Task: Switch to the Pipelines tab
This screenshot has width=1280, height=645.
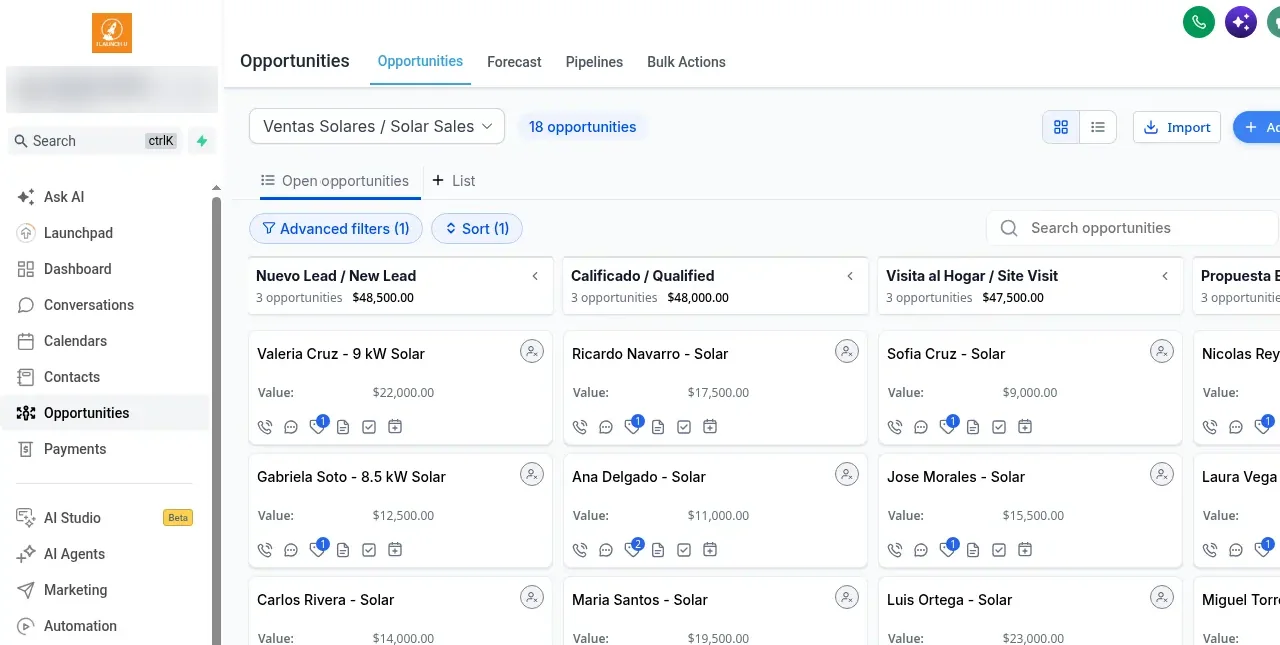Action: pyautogui.click(x=594, y=62)
